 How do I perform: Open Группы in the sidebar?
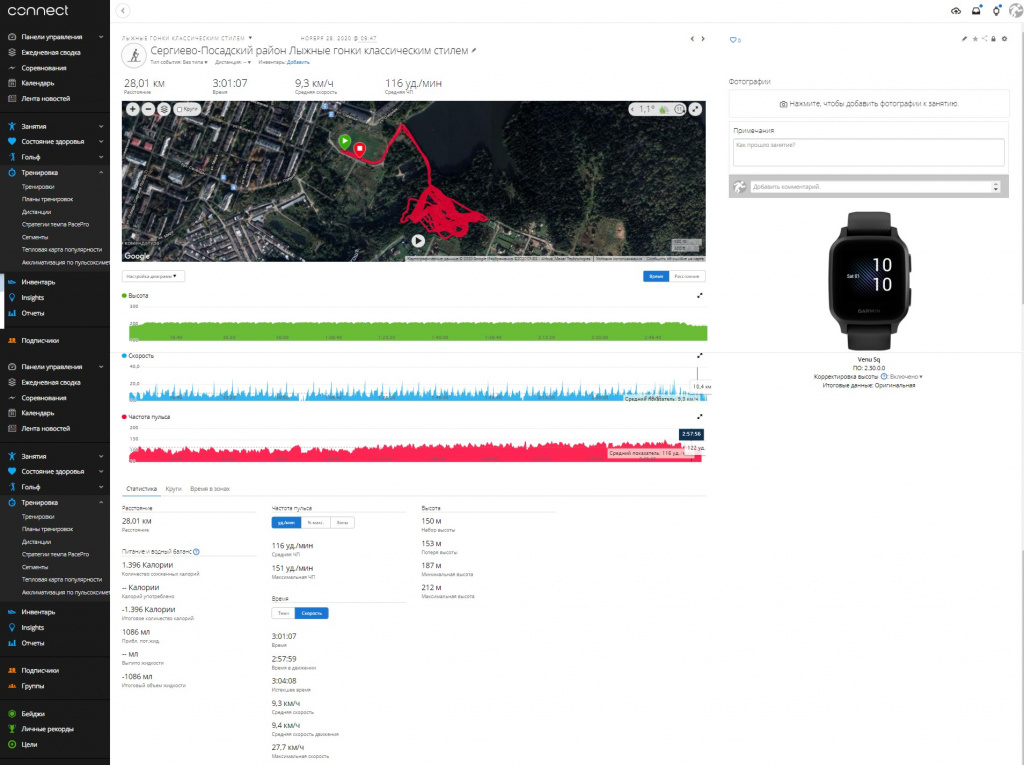tap(33, 686)
